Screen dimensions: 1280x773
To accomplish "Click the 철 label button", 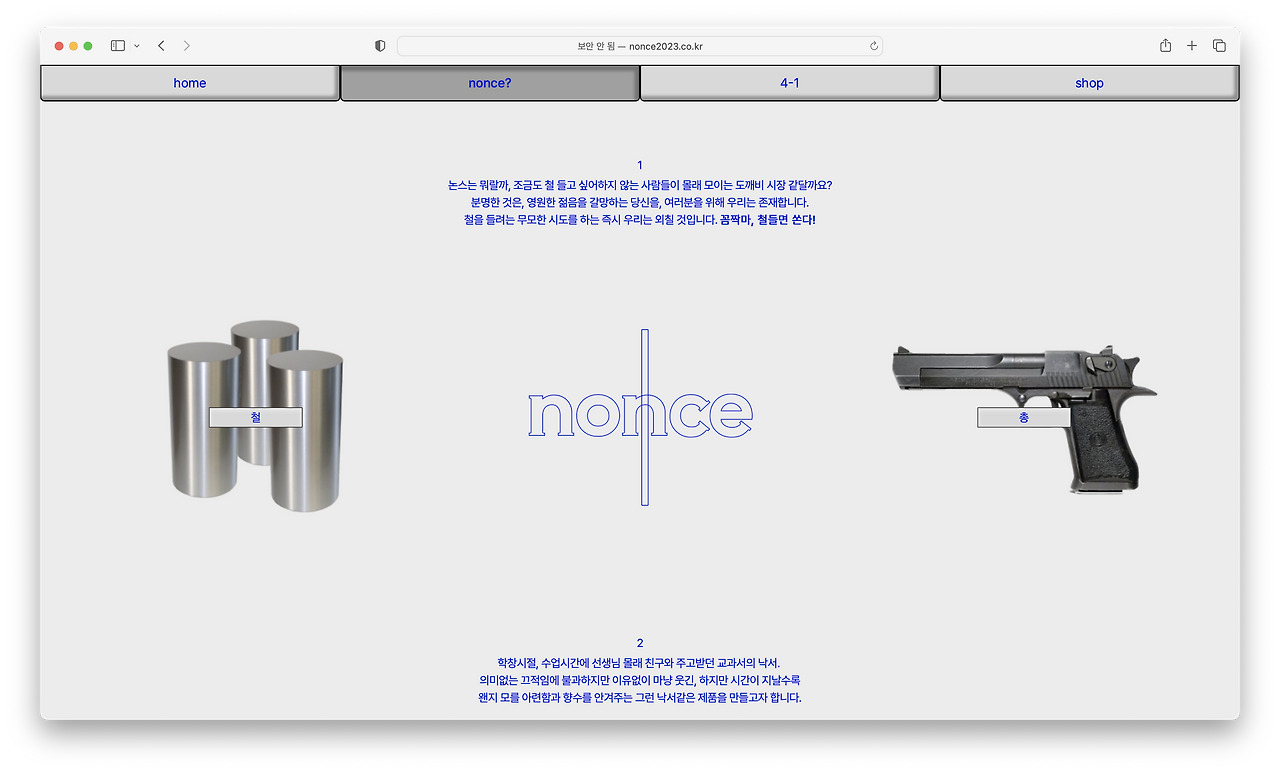I will click(256, 417).
